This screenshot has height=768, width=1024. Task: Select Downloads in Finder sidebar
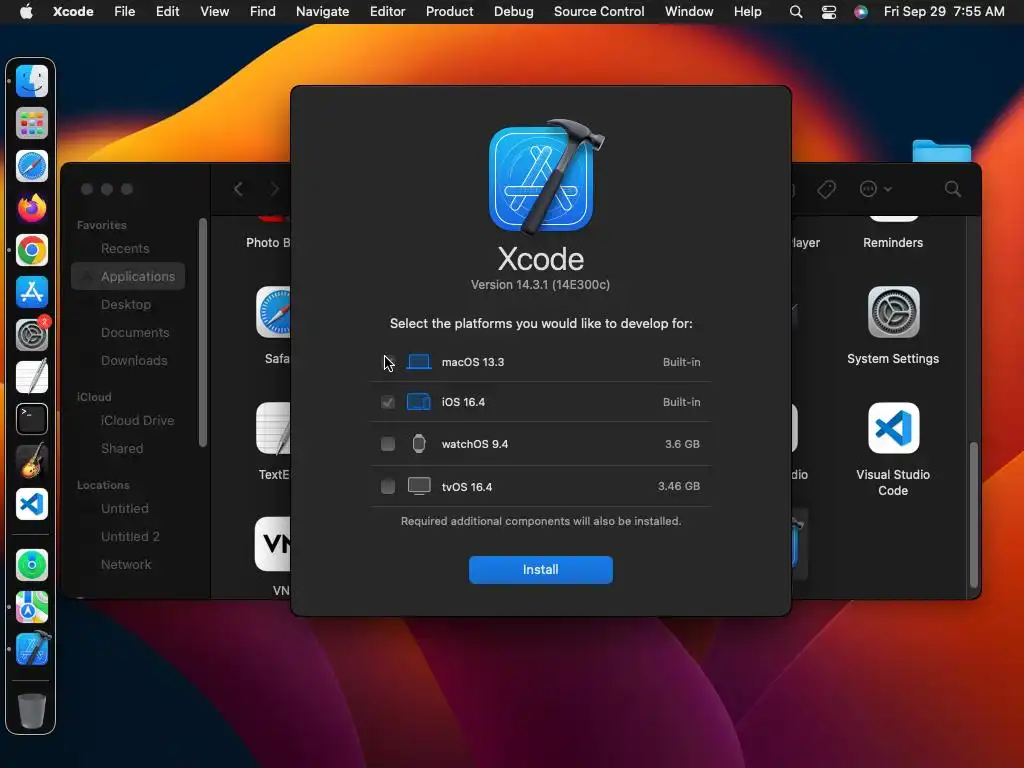click(134, 360)
